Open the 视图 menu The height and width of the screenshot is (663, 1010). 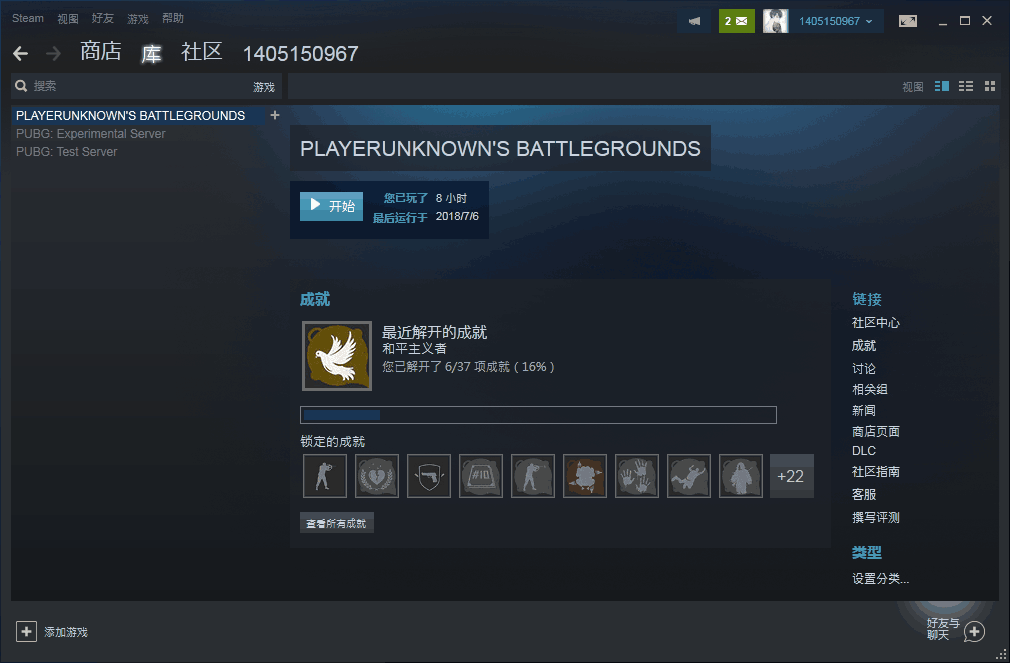click(x=68, y=19)
